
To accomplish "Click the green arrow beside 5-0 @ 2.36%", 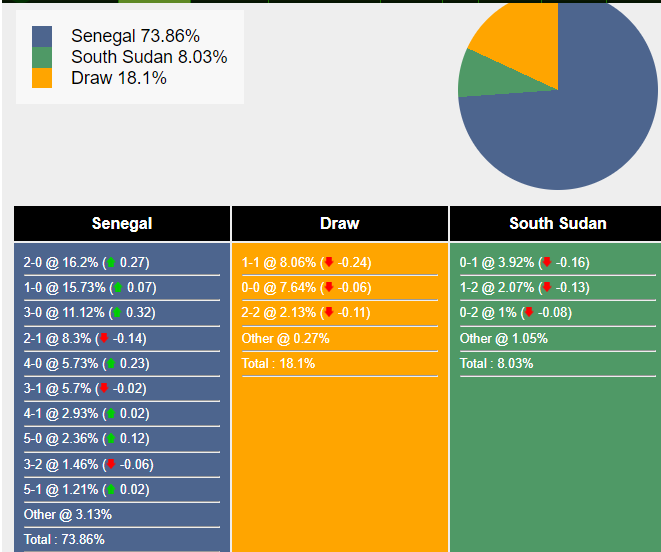I will (x=110, y=439).
